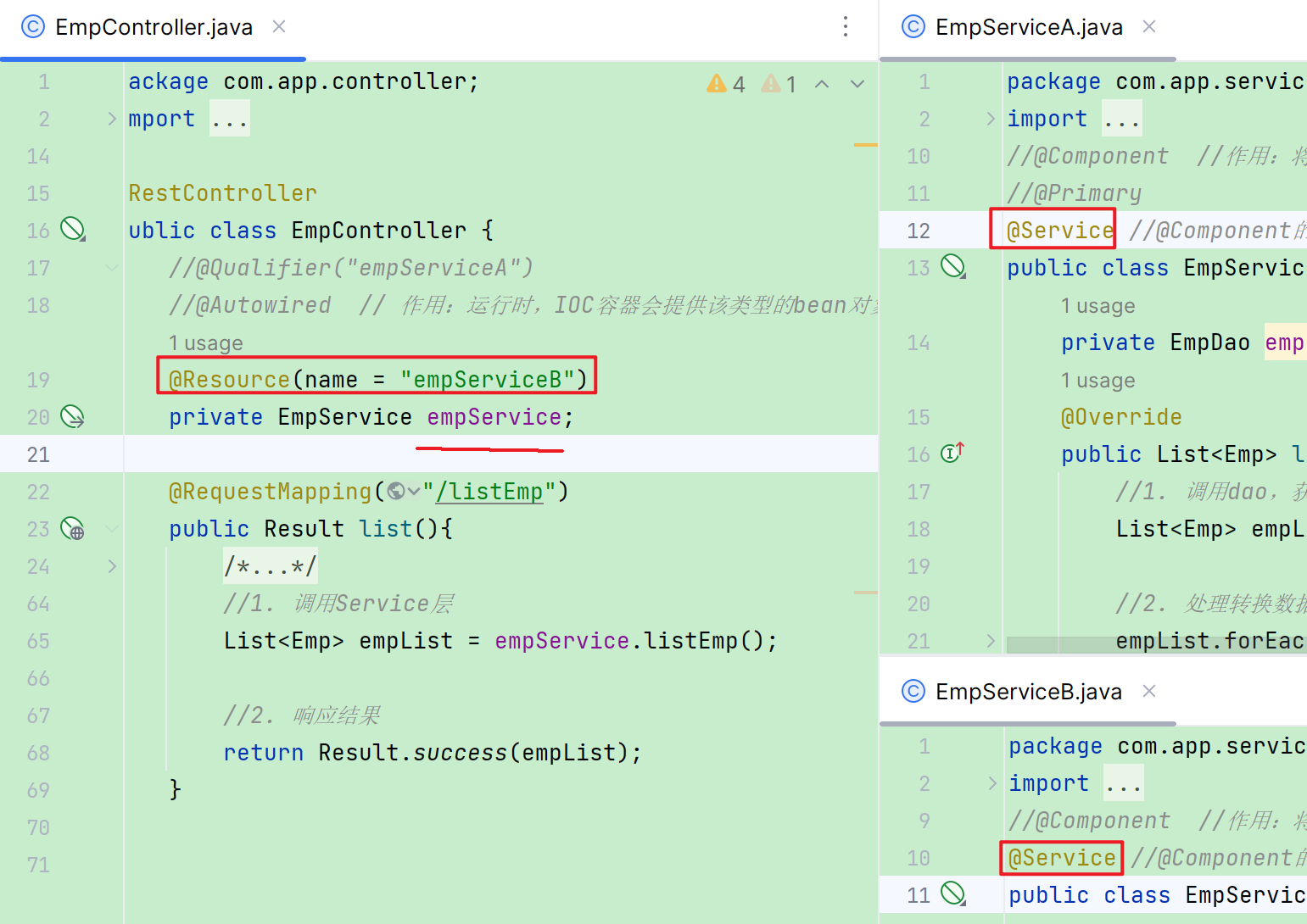1307x924 pixels.
Task: Click the RestController annotation on line 15
Action: 223,193
